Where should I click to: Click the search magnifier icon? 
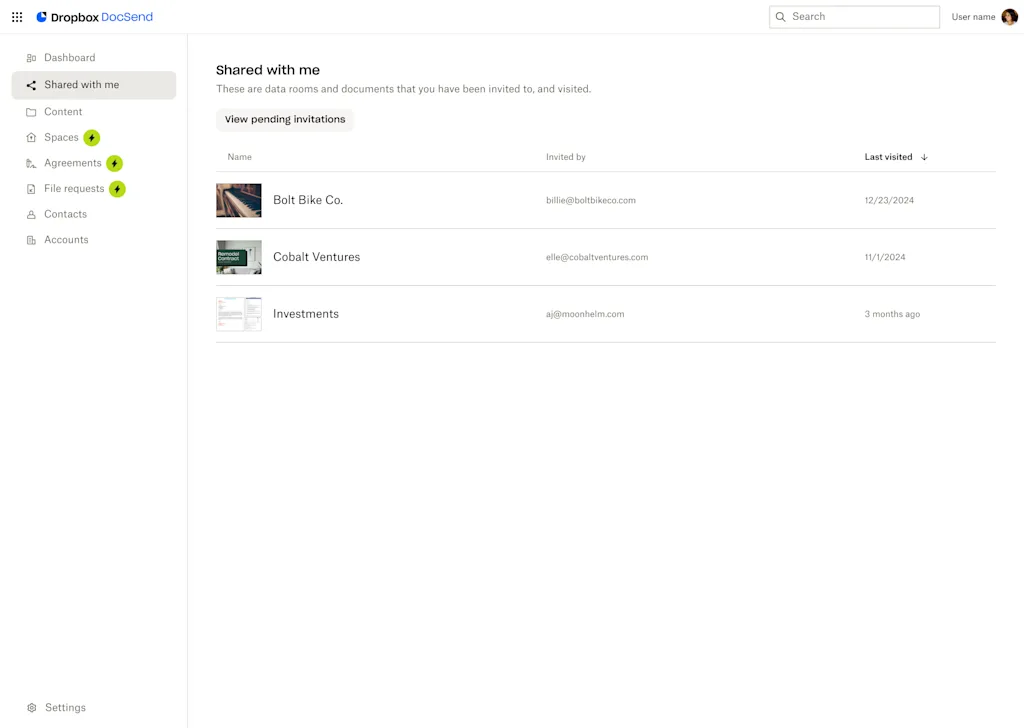(781, 17)
